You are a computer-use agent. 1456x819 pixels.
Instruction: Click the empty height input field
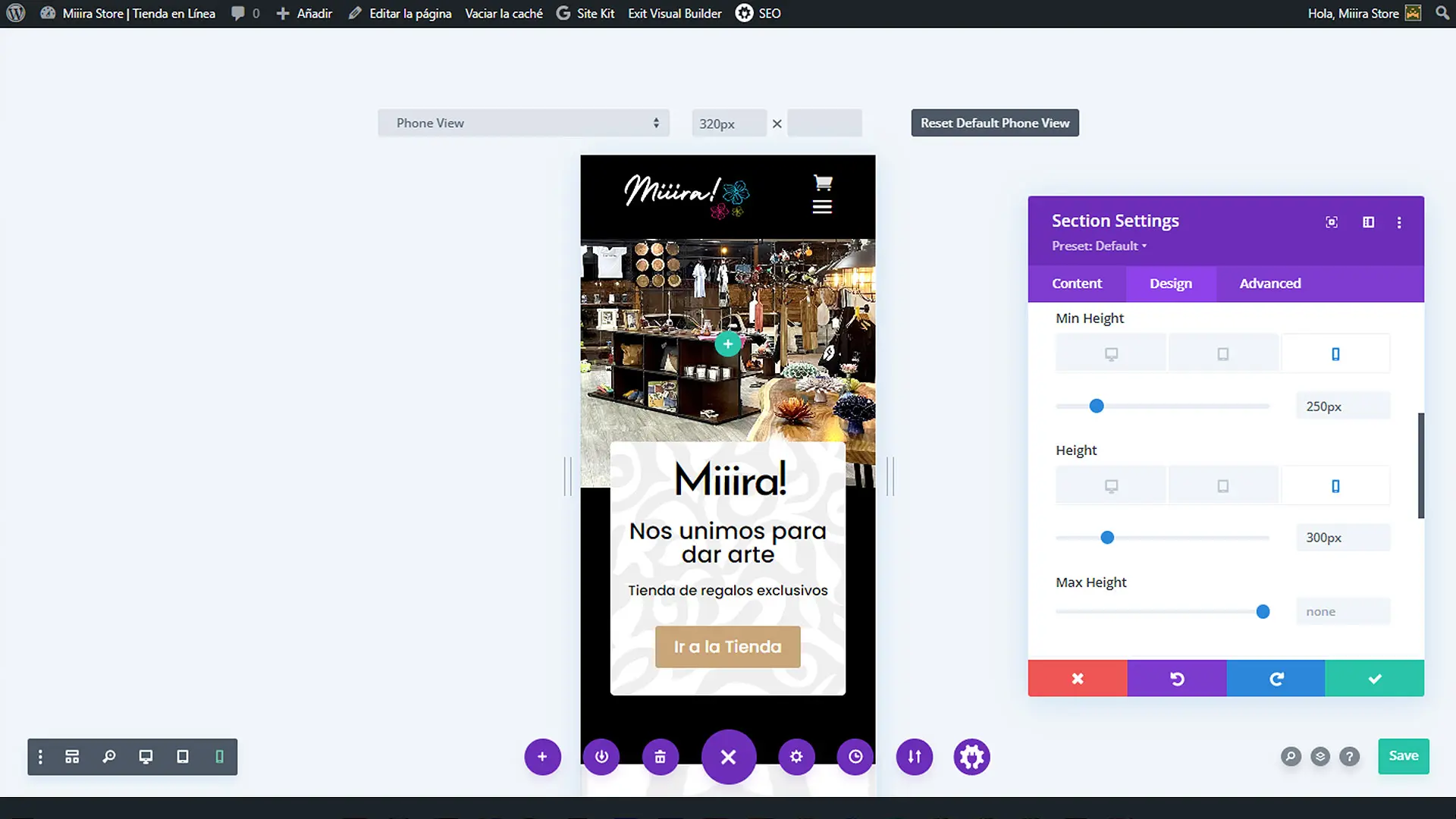click(824, 123)
